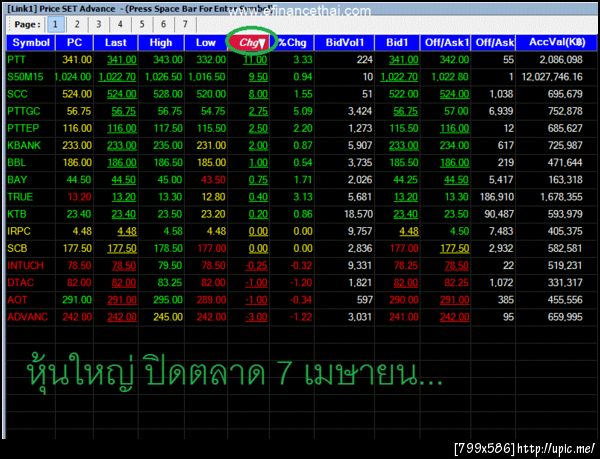
Task: Click PTTEP offer price 116.00
Action: [454, 128]
